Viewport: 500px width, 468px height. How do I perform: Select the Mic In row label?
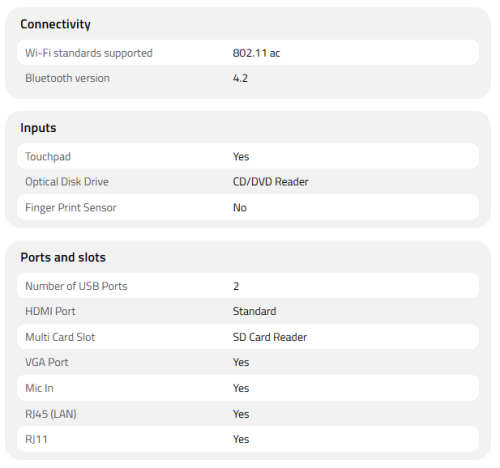pos(39,388)
